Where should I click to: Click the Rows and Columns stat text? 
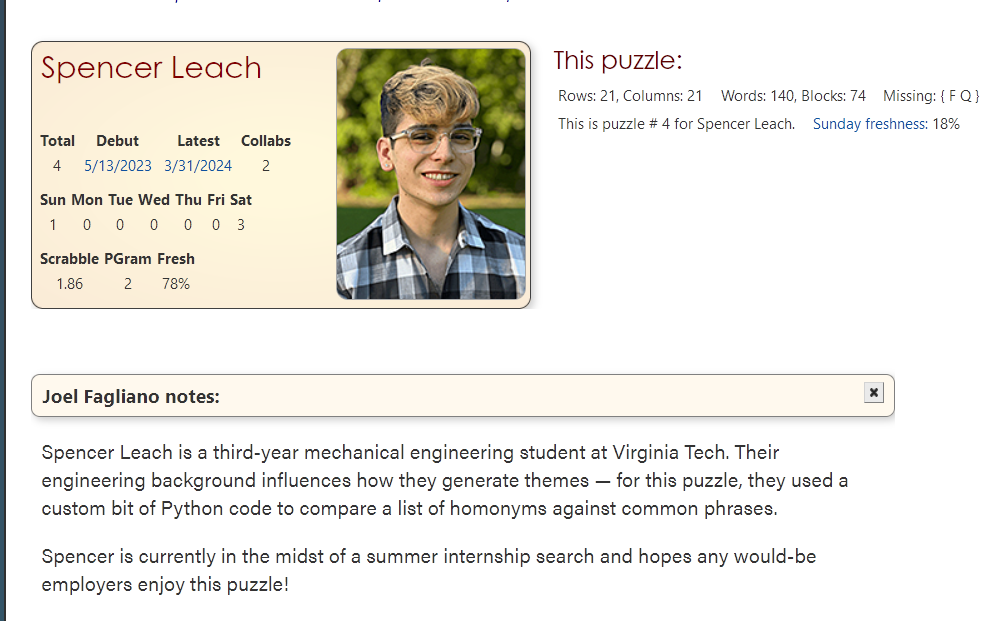pyautogui.click(x=630, y=96)
